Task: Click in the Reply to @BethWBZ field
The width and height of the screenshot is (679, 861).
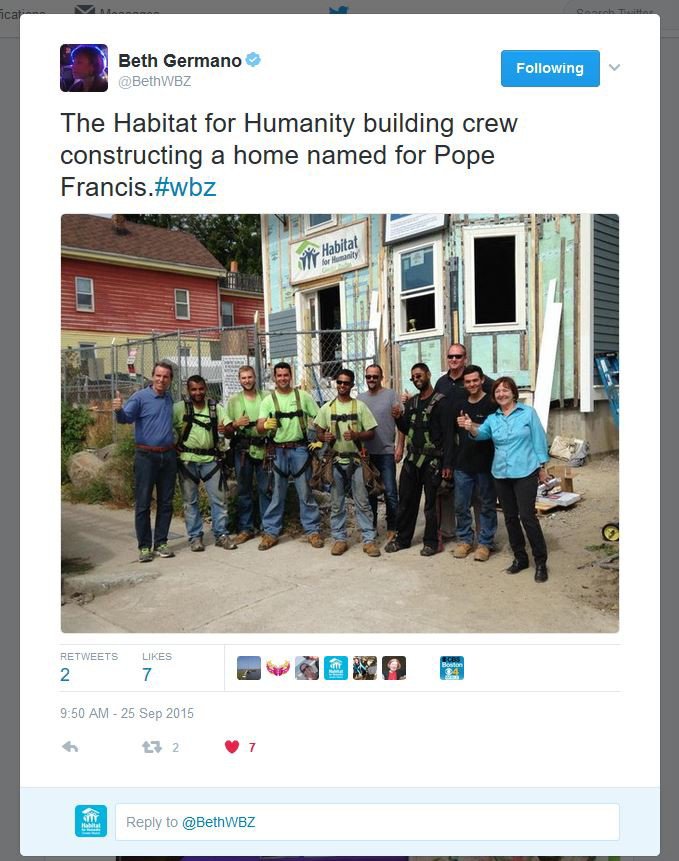Action: pos(367,822)
